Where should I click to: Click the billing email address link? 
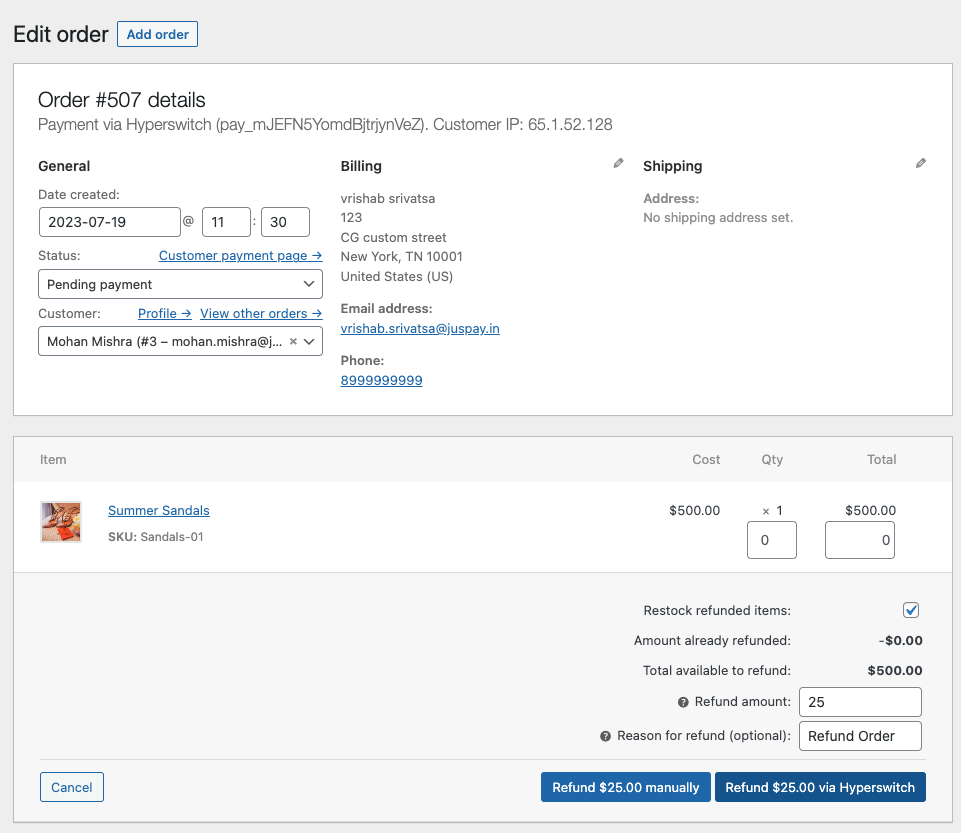point(420,329)
